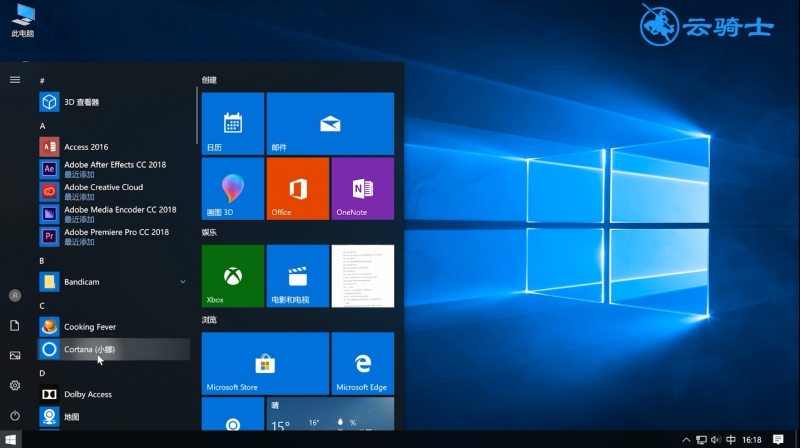This screenshot has width=800, height=448.
Task: Launch Adobe Premiere Pro CC 2018
Action: pyautogui.click(x=114, y=236)
